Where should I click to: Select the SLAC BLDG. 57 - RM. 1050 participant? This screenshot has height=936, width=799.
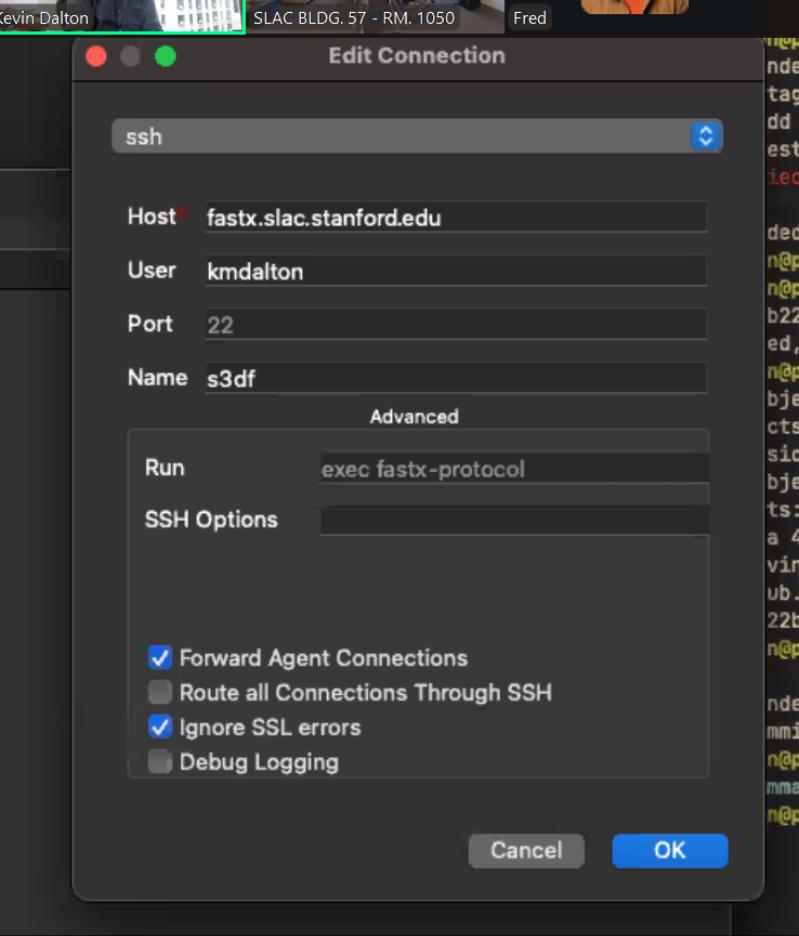point(375,17)
